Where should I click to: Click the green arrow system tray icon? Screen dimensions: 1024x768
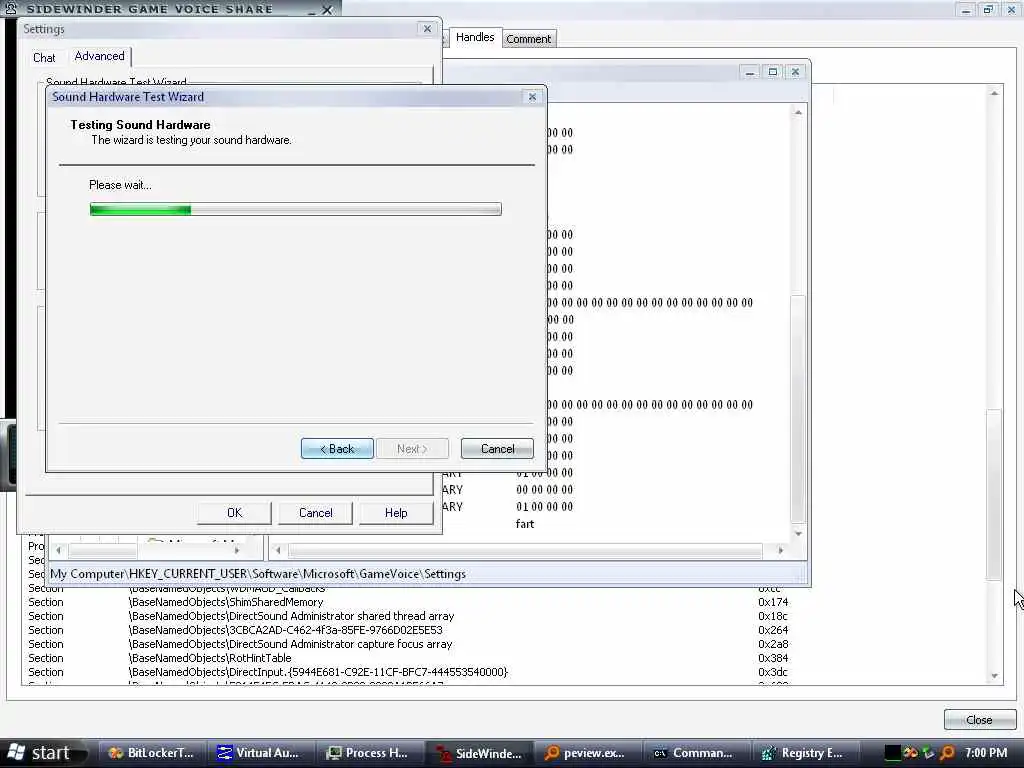(x=929, y=753)
